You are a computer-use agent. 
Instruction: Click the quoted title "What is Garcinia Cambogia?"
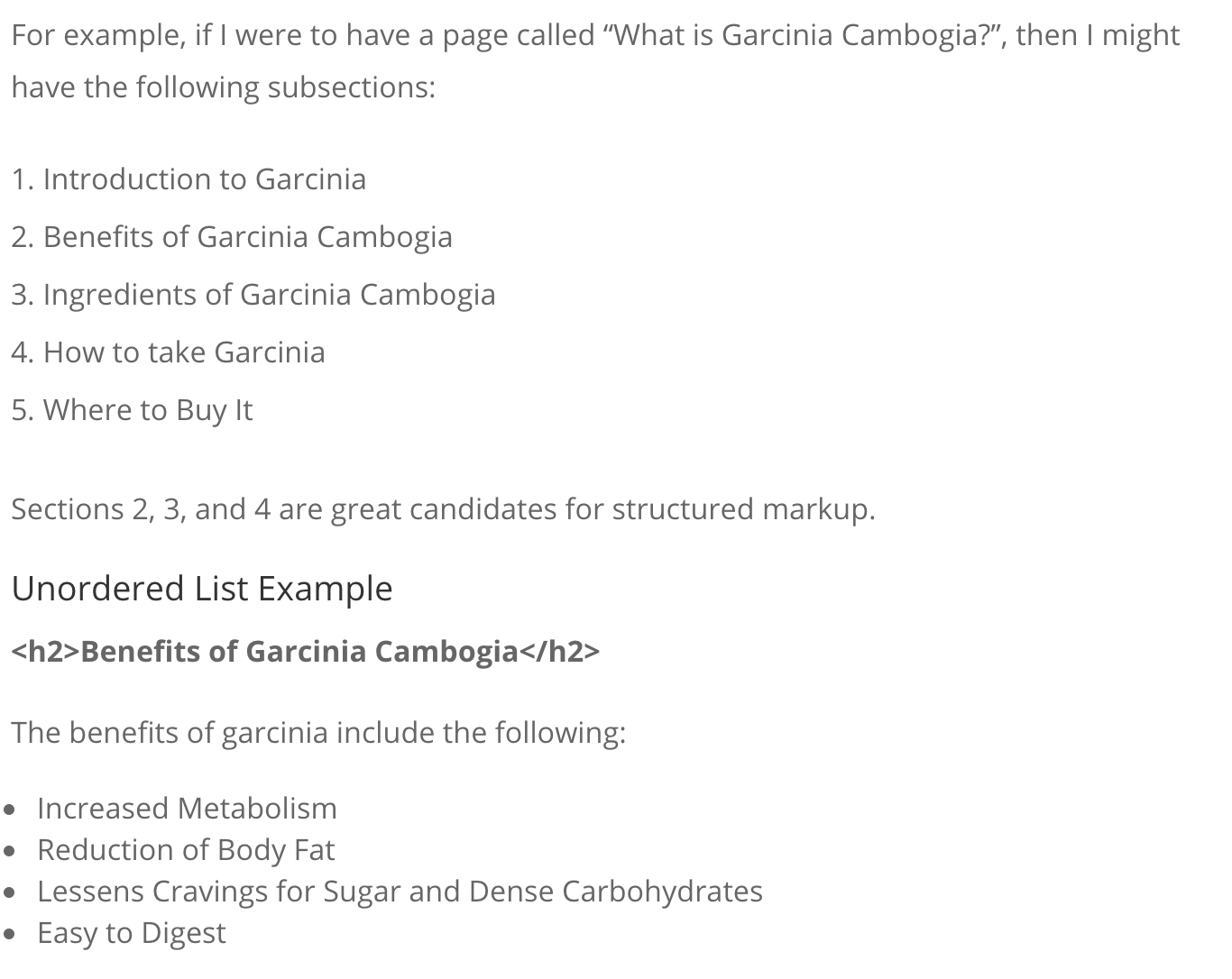(x=807, y=35)
